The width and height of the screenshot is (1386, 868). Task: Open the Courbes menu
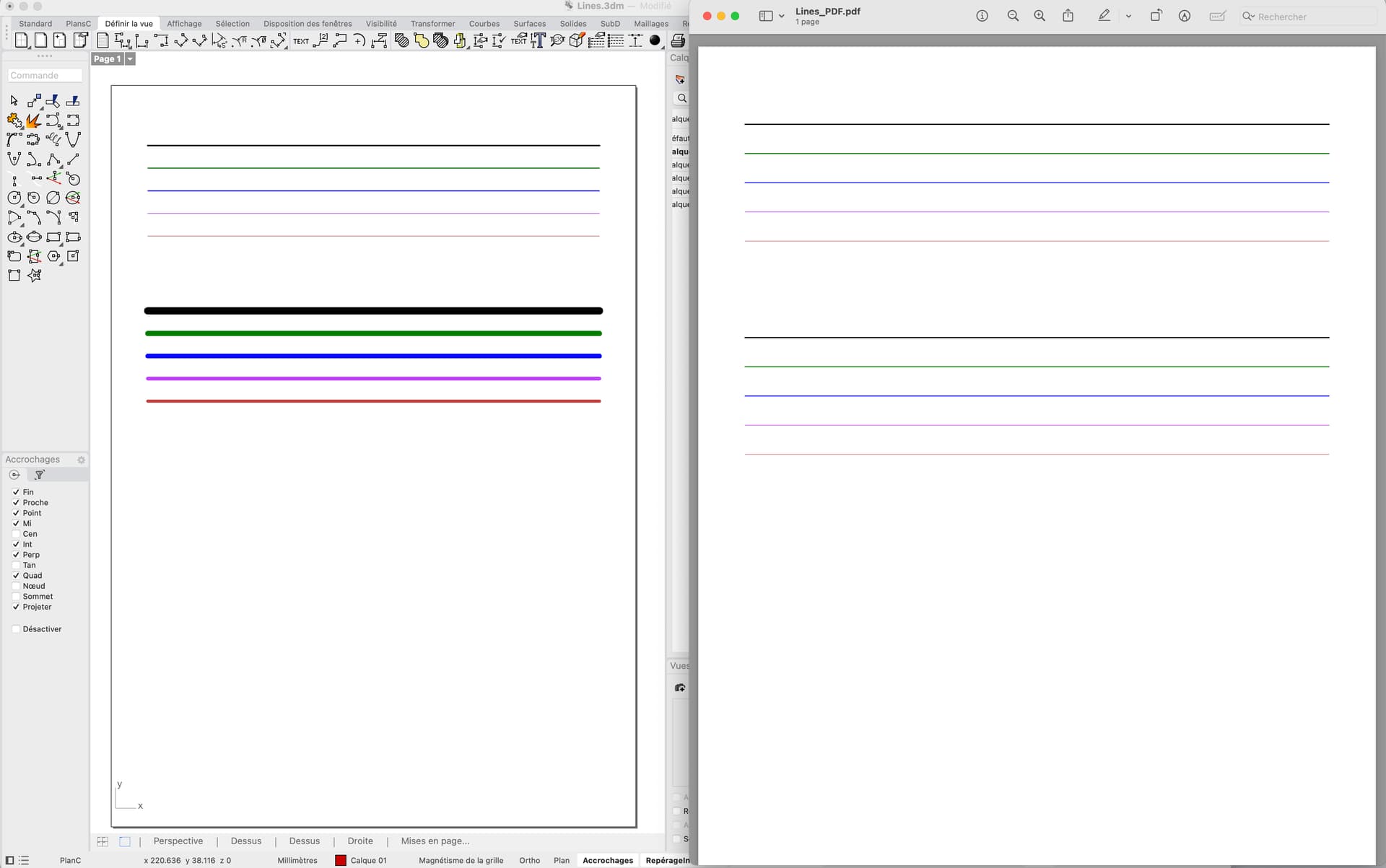[x=484, y=23]
